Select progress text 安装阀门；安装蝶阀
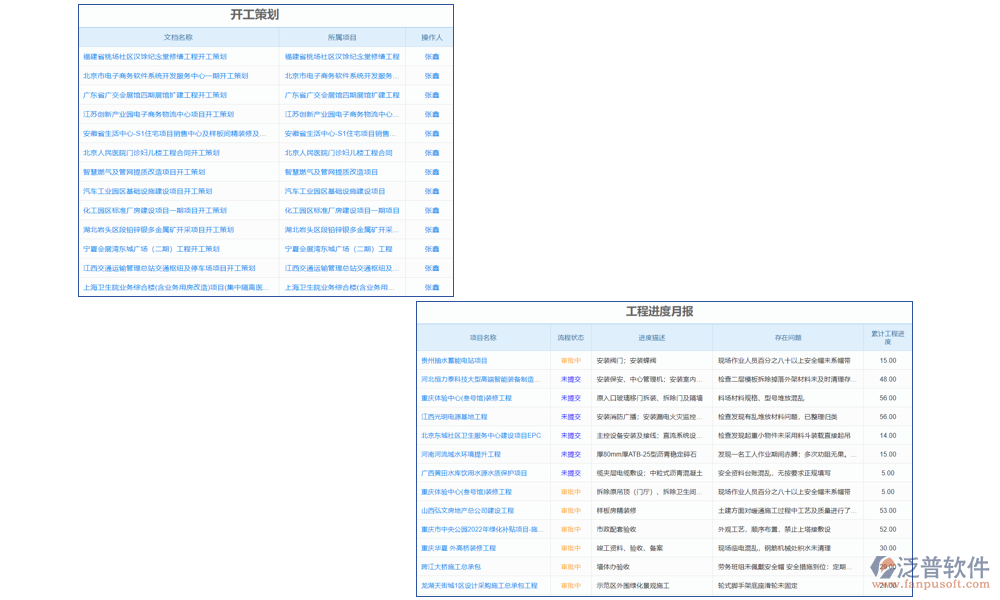The image size is (1000, 600). [626, 361]
